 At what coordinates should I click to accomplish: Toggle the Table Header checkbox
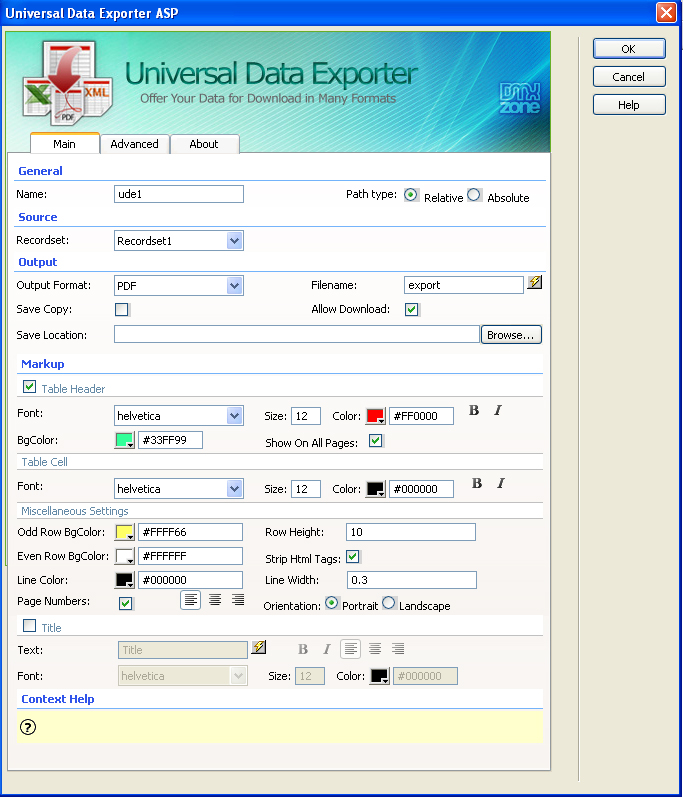click(x=29, y=387)
